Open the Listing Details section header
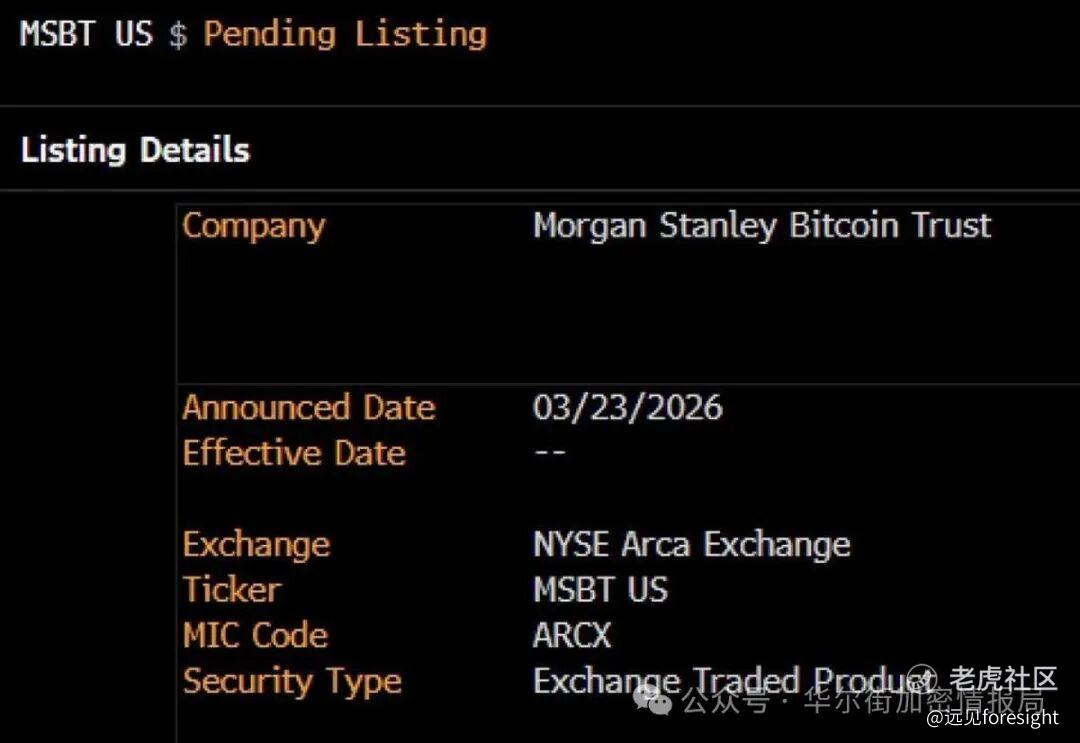1080x743 pixels. click(x=135, y=150)
